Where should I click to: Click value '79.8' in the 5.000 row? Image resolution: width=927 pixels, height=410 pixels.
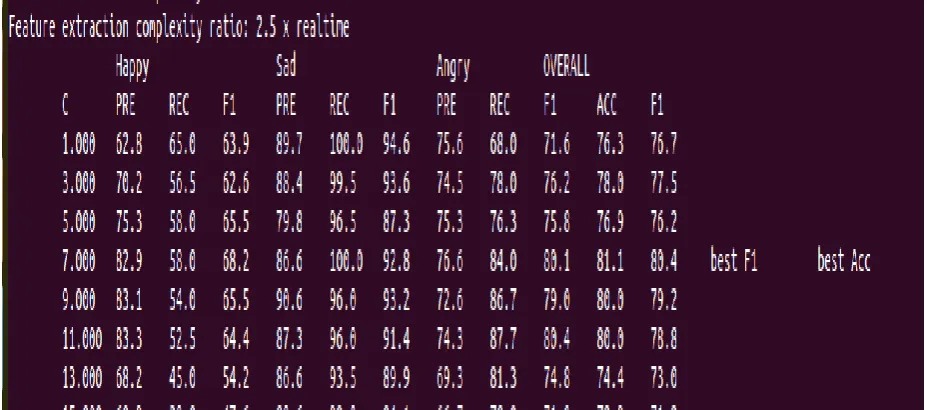(289, 222)
